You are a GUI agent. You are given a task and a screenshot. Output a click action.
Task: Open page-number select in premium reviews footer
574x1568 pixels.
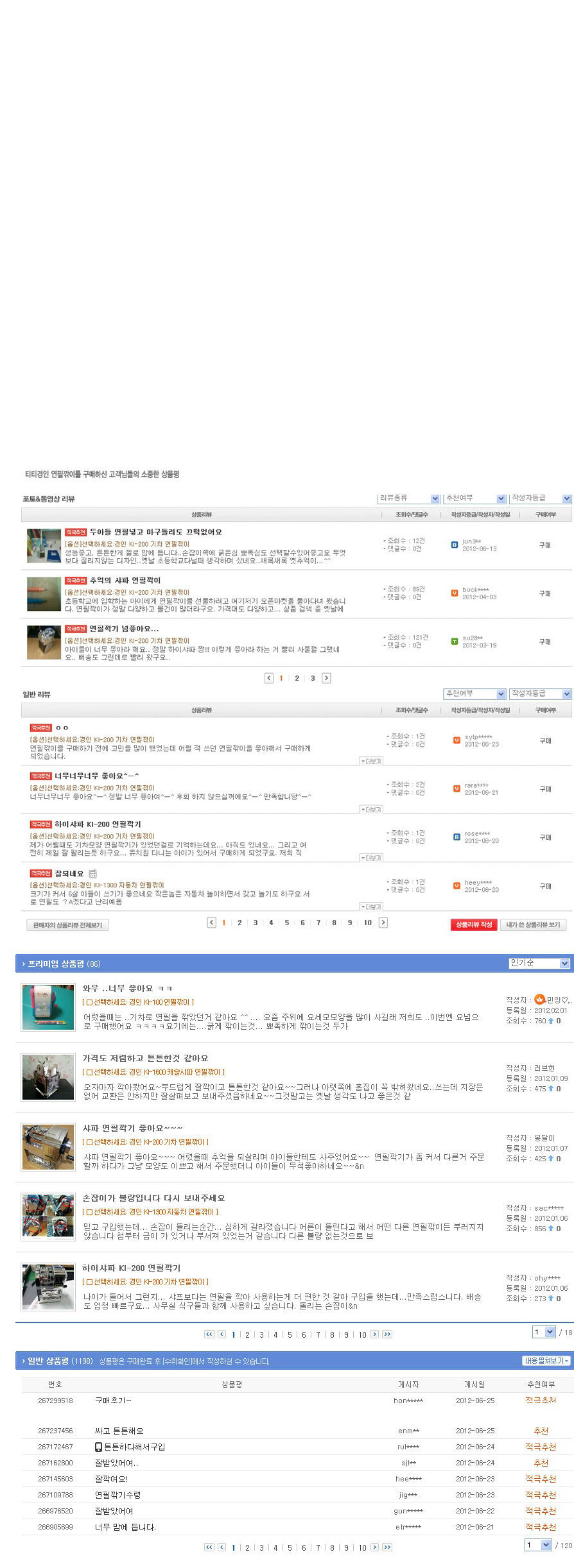544,1332
